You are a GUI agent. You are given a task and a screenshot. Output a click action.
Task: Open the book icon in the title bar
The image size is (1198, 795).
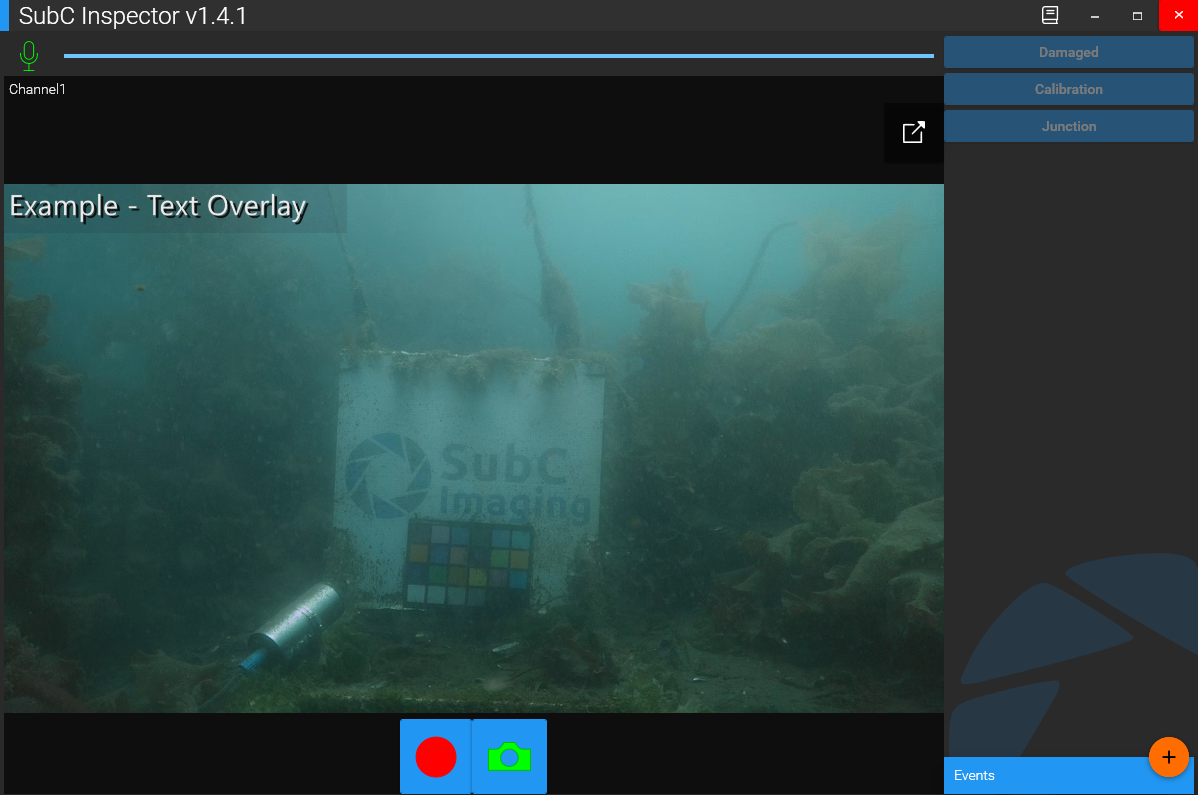point(1050,16)
